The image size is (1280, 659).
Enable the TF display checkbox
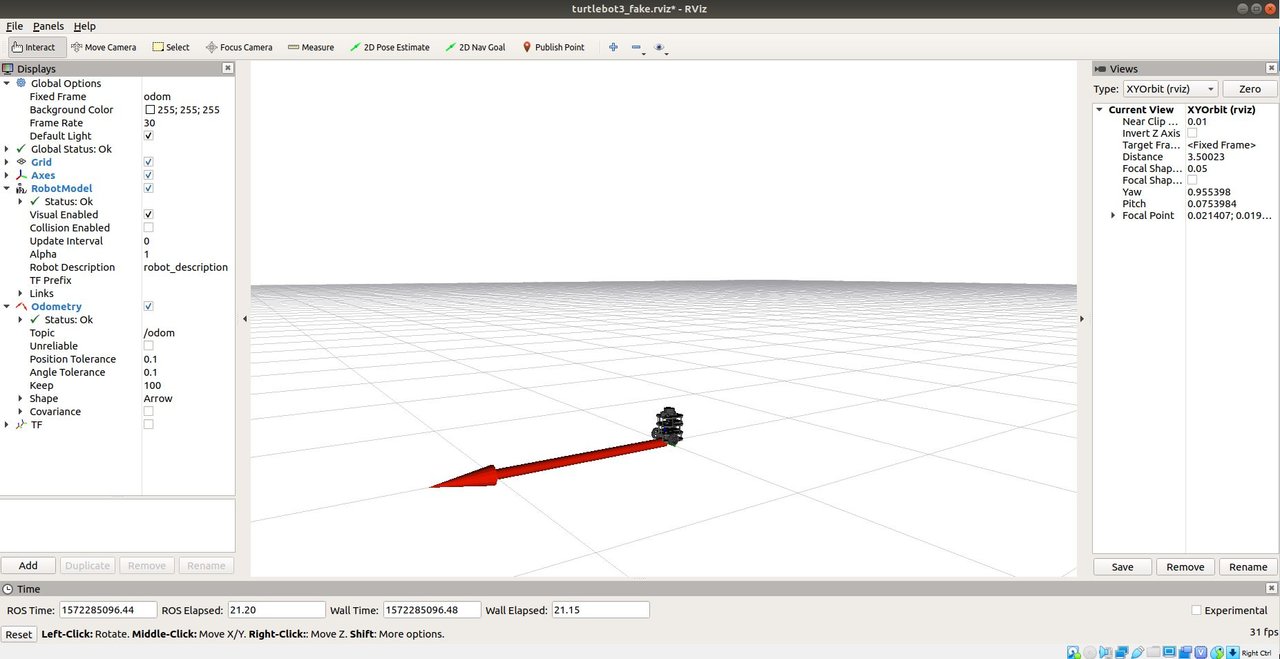click(149, 425)
